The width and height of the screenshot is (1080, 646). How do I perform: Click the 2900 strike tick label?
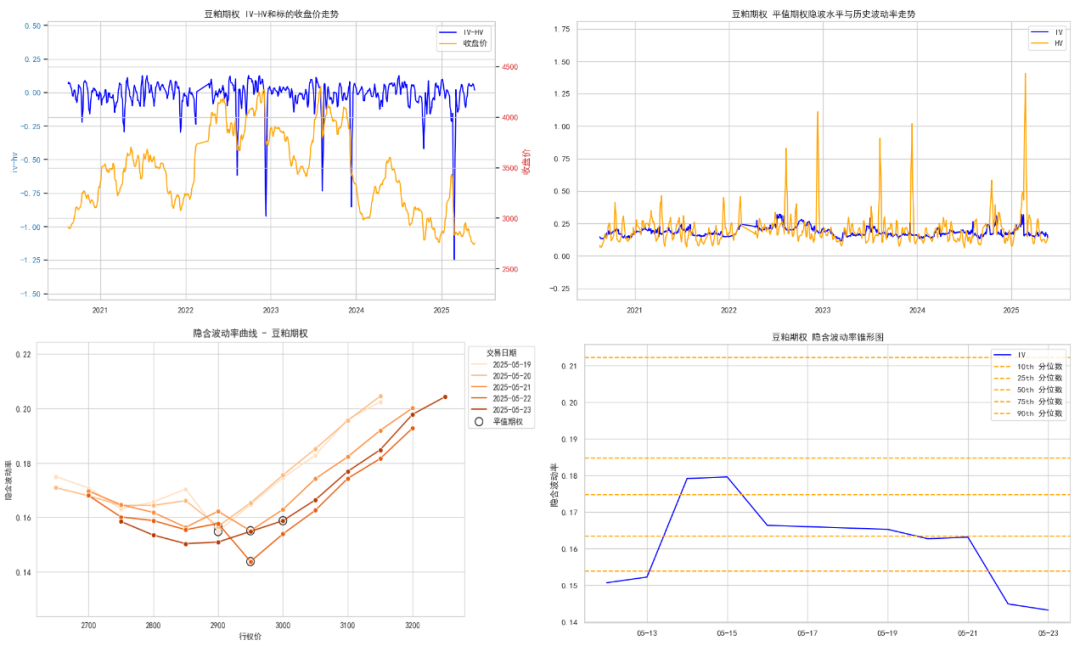[x=218, y=625]
